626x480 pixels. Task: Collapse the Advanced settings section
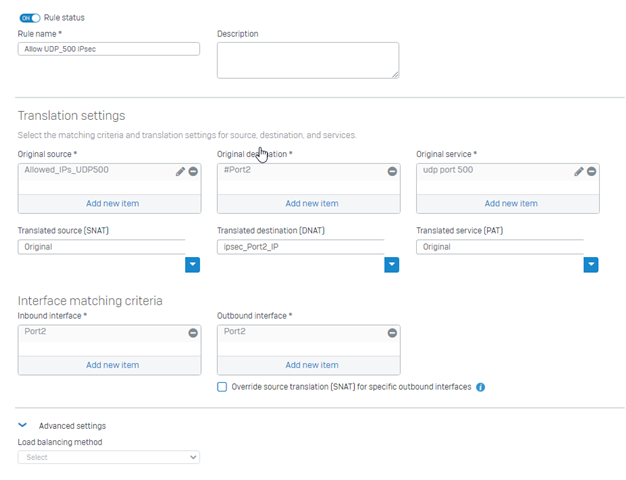pos(23,425)
